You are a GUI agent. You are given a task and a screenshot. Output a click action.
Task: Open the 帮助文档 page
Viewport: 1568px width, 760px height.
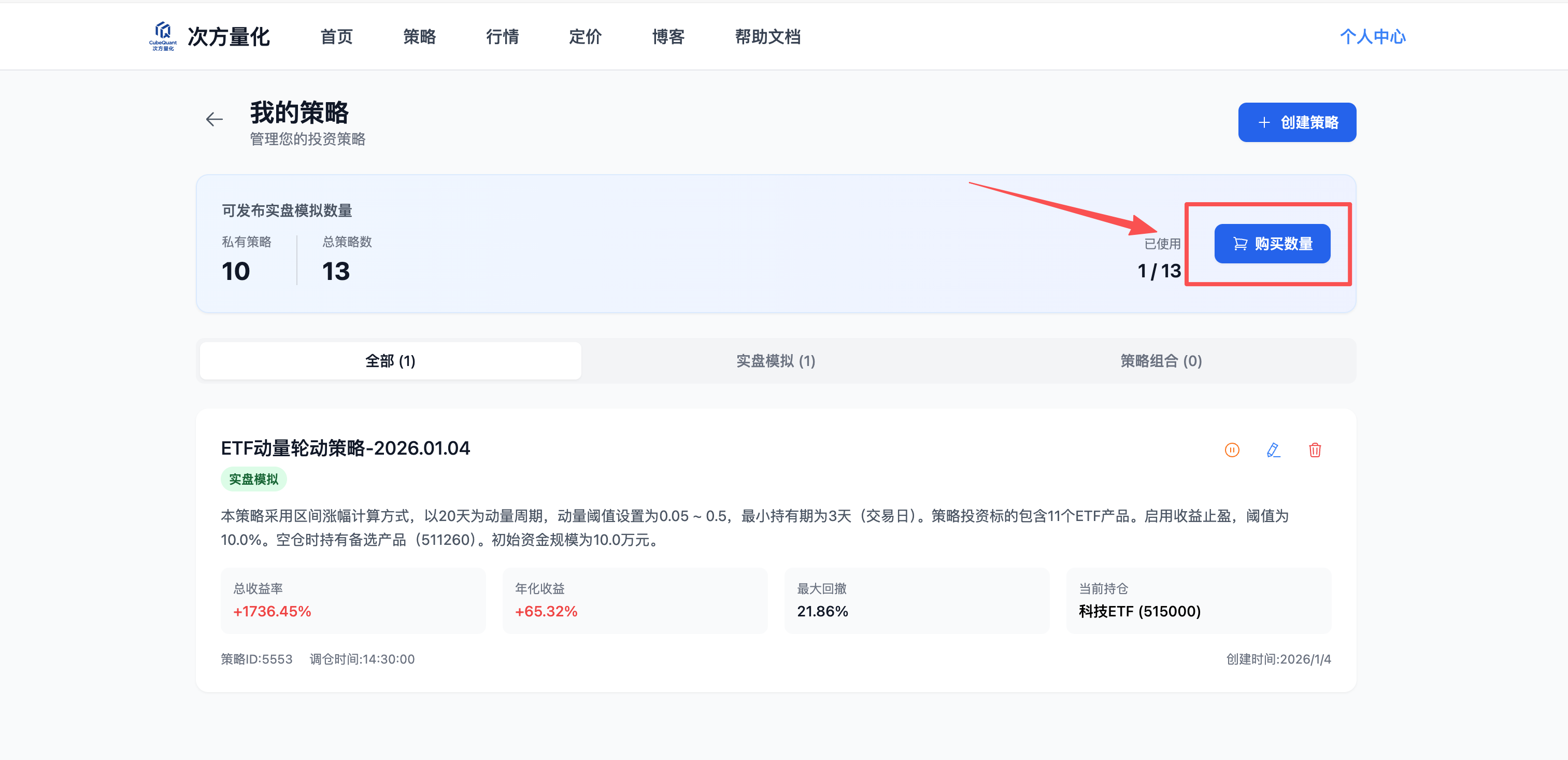[768, 36]
